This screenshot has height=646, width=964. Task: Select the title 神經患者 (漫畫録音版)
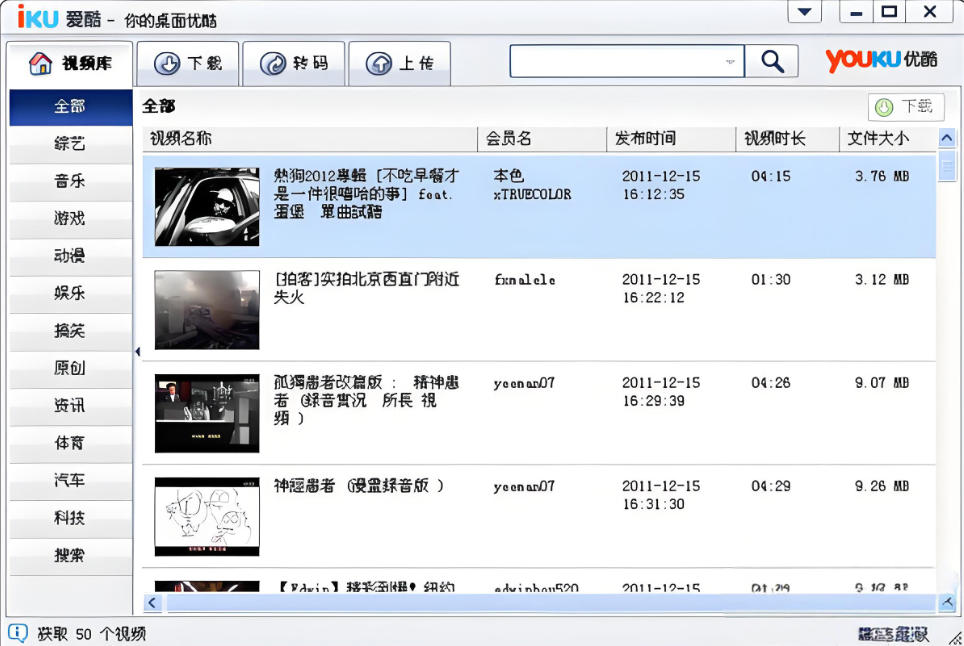point(358,486)
